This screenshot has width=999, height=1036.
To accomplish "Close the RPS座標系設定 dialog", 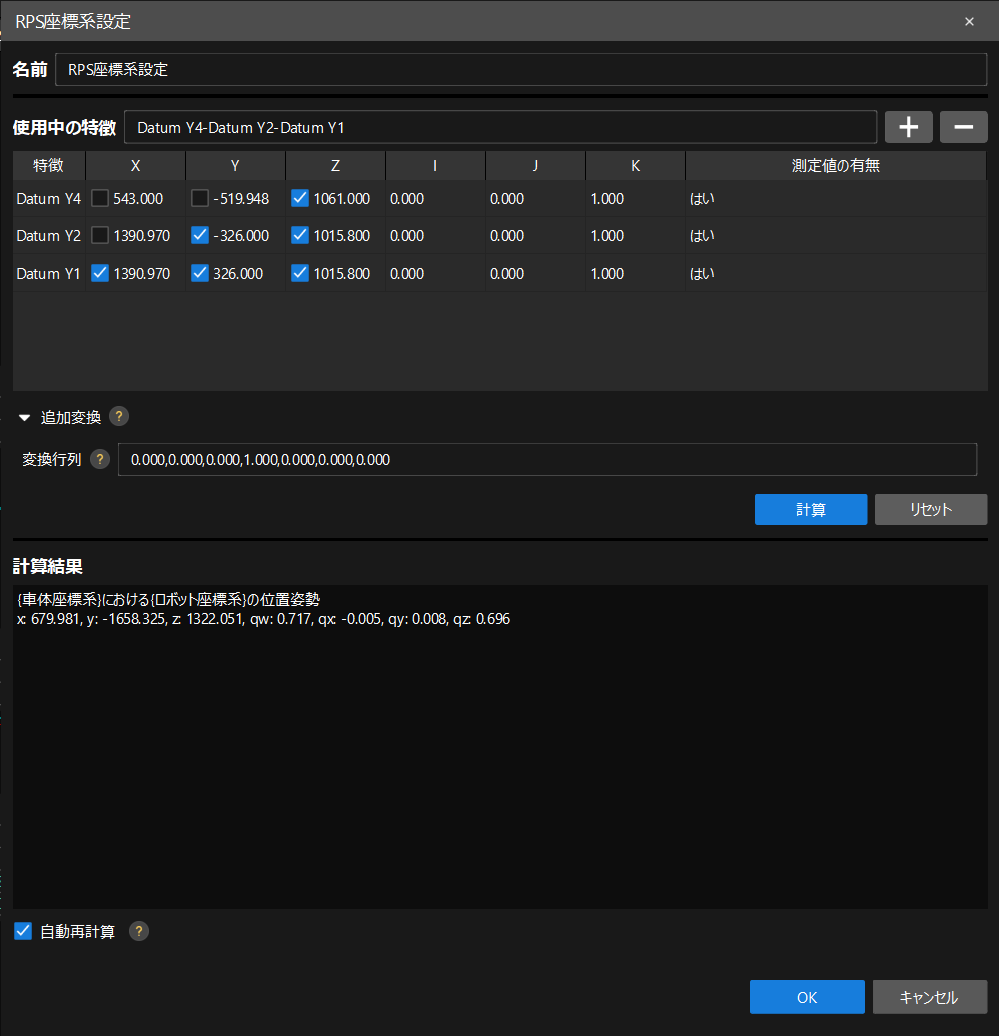I will [x=969, y=21].
